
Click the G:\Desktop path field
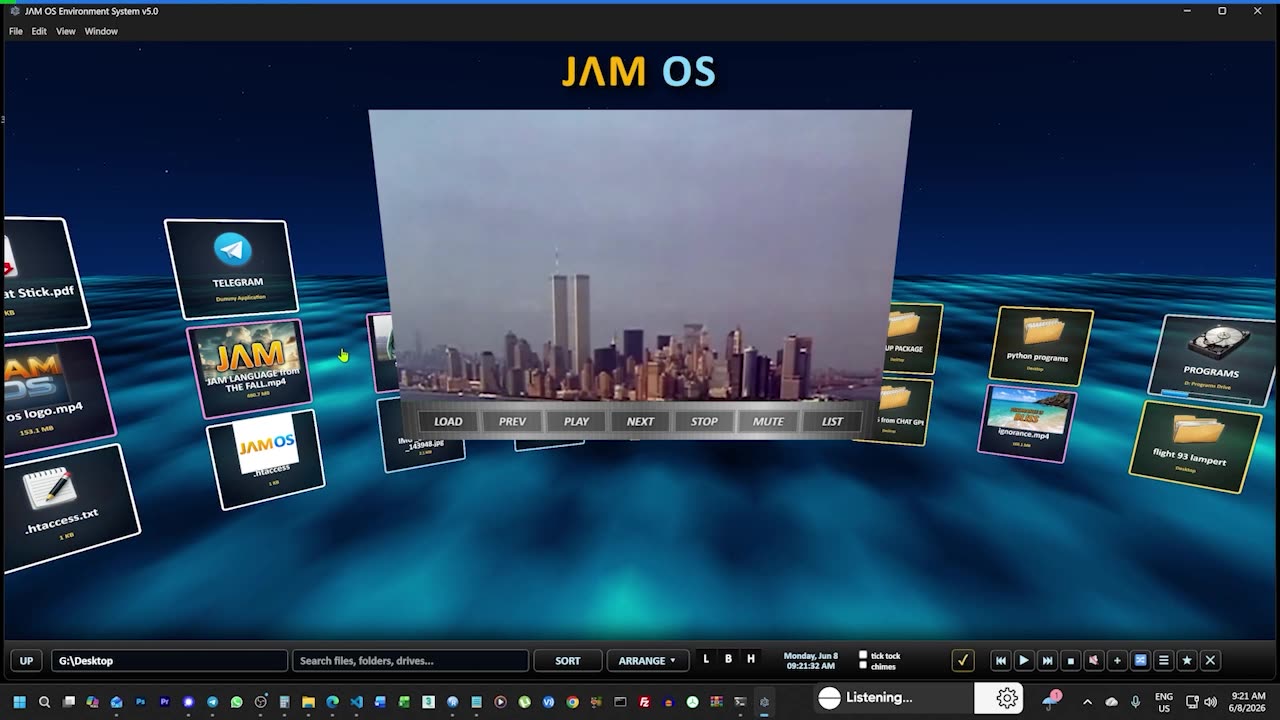click(x=169, y=661)
